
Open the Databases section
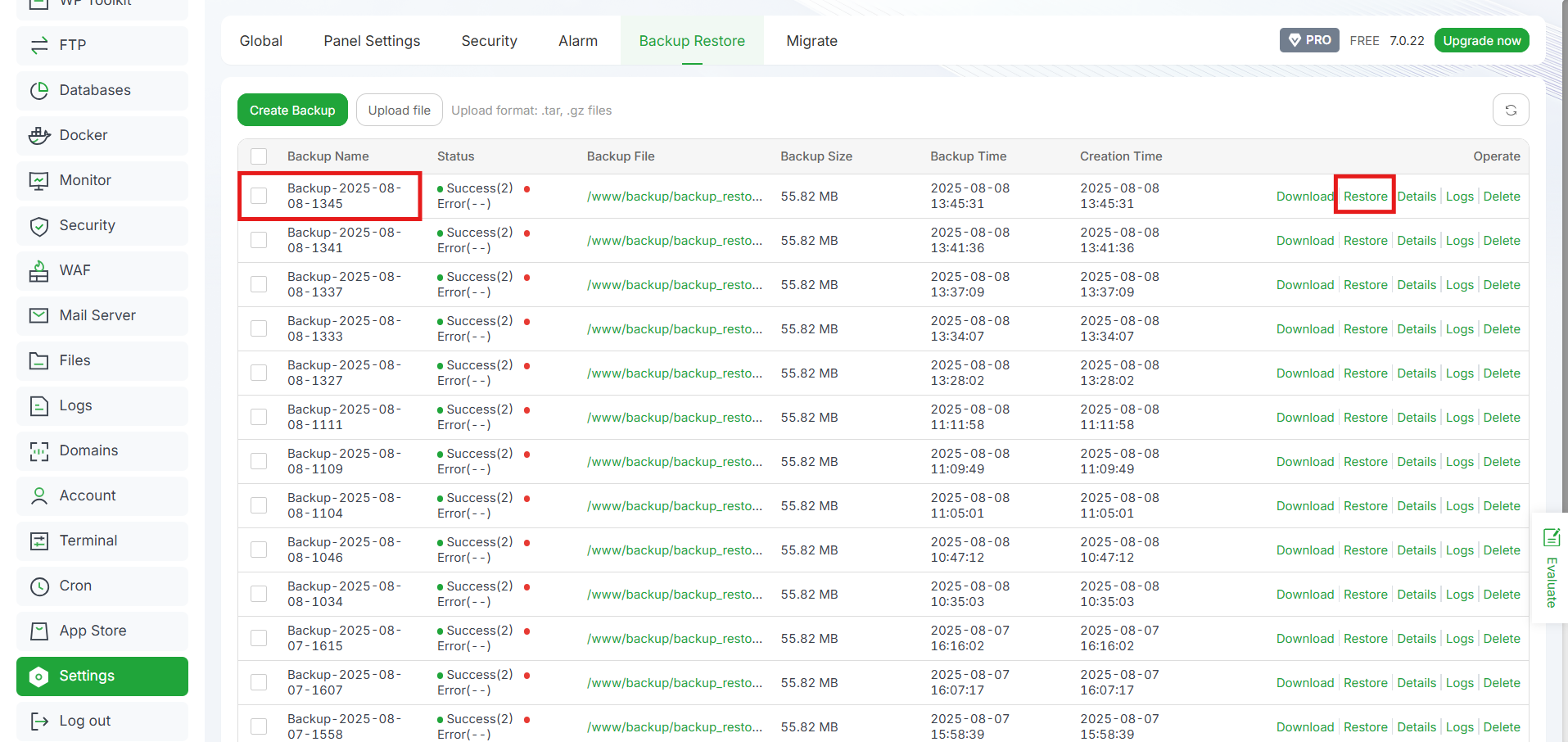click(x=95, y=90)
